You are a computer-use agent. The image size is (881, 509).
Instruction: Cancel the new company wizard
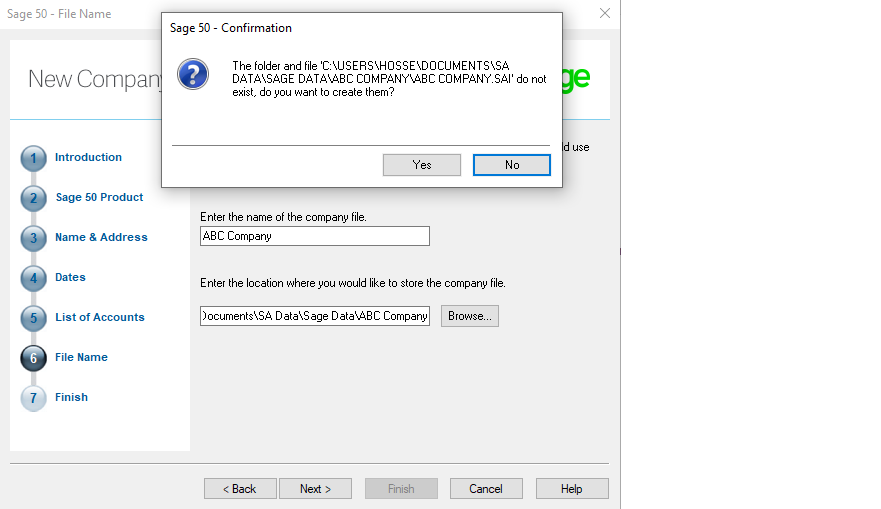tap(486, 489)
